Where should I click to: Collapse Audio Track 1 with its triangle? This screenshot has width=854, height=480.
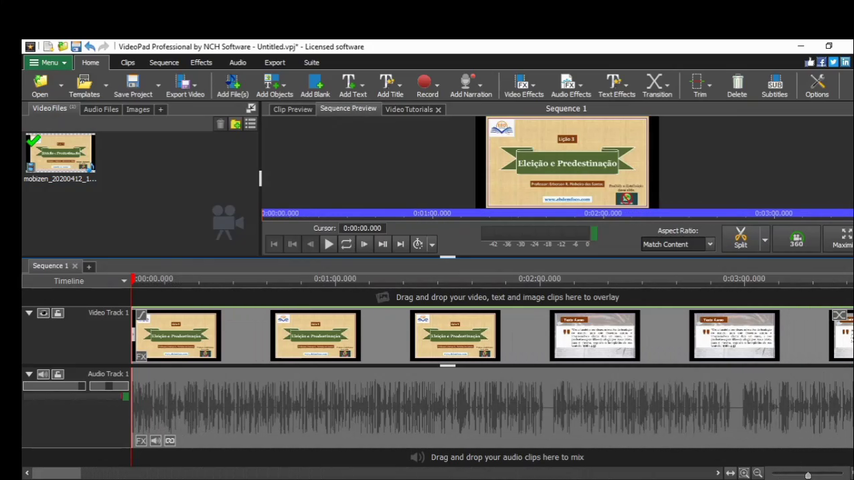[29, 374]
